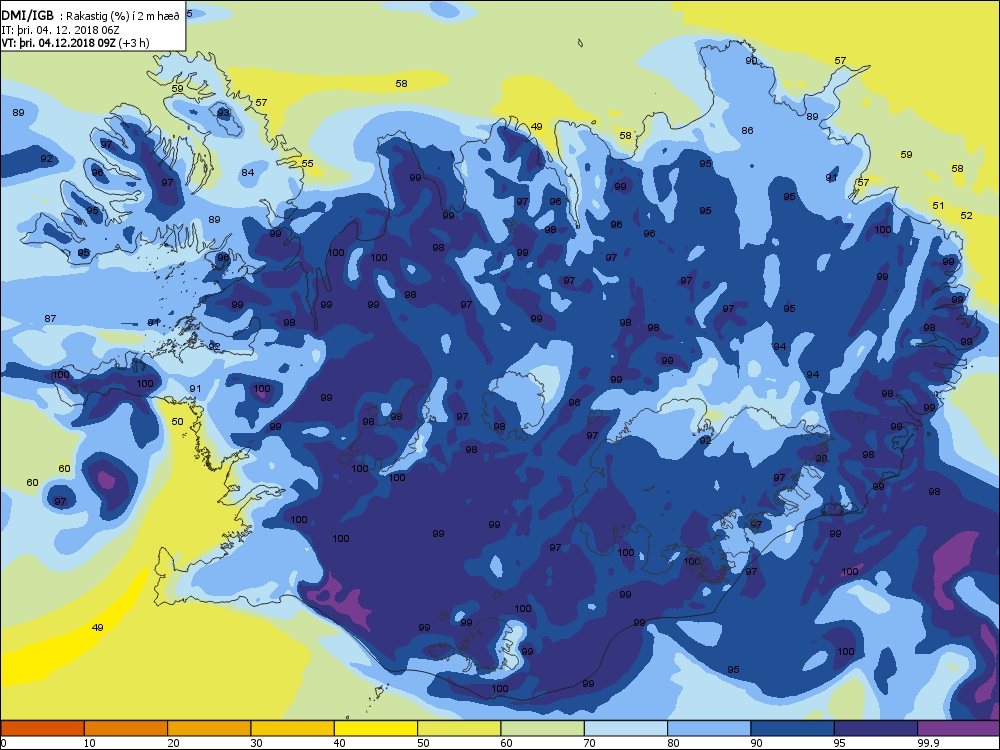
Task: Select the pale yellow 50–60 legend swatch
Action: tap(459, 728)
